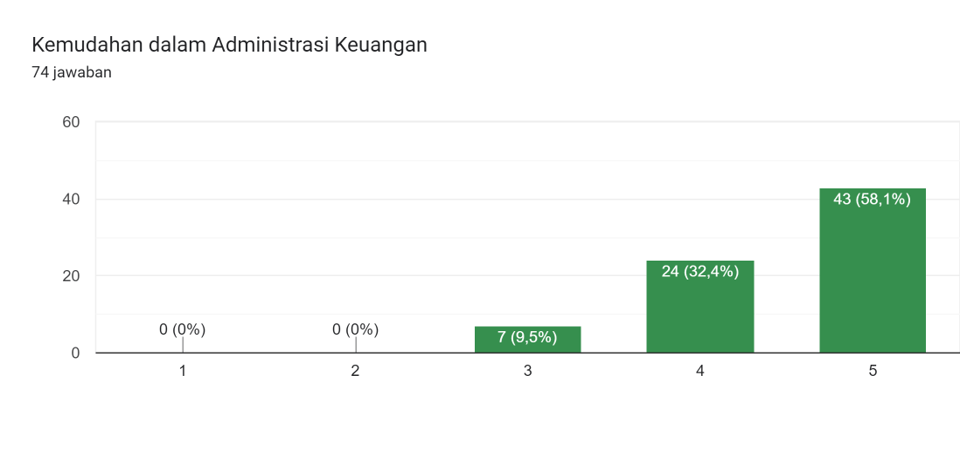The image size is (960, 449).
Task: Click the y-axis value 40
Action: click(x=71, y=199)
